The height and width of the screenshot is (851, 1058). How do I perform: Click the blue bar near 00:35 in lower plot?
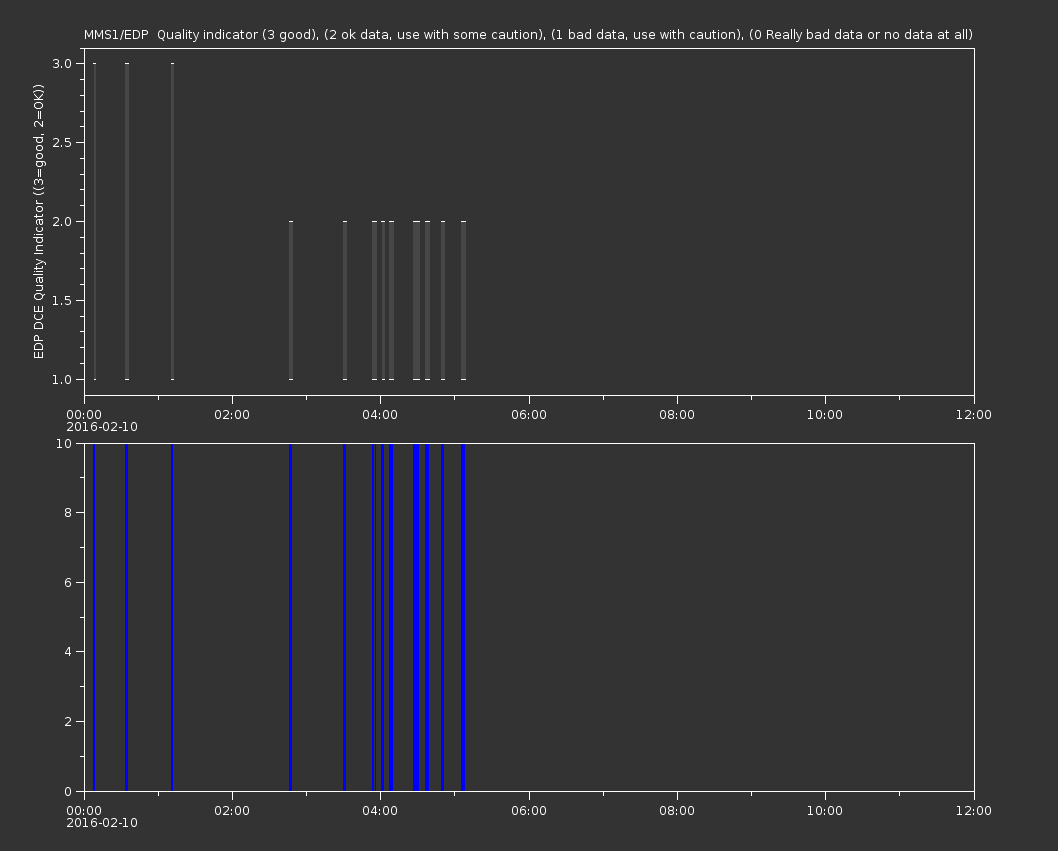126,617
